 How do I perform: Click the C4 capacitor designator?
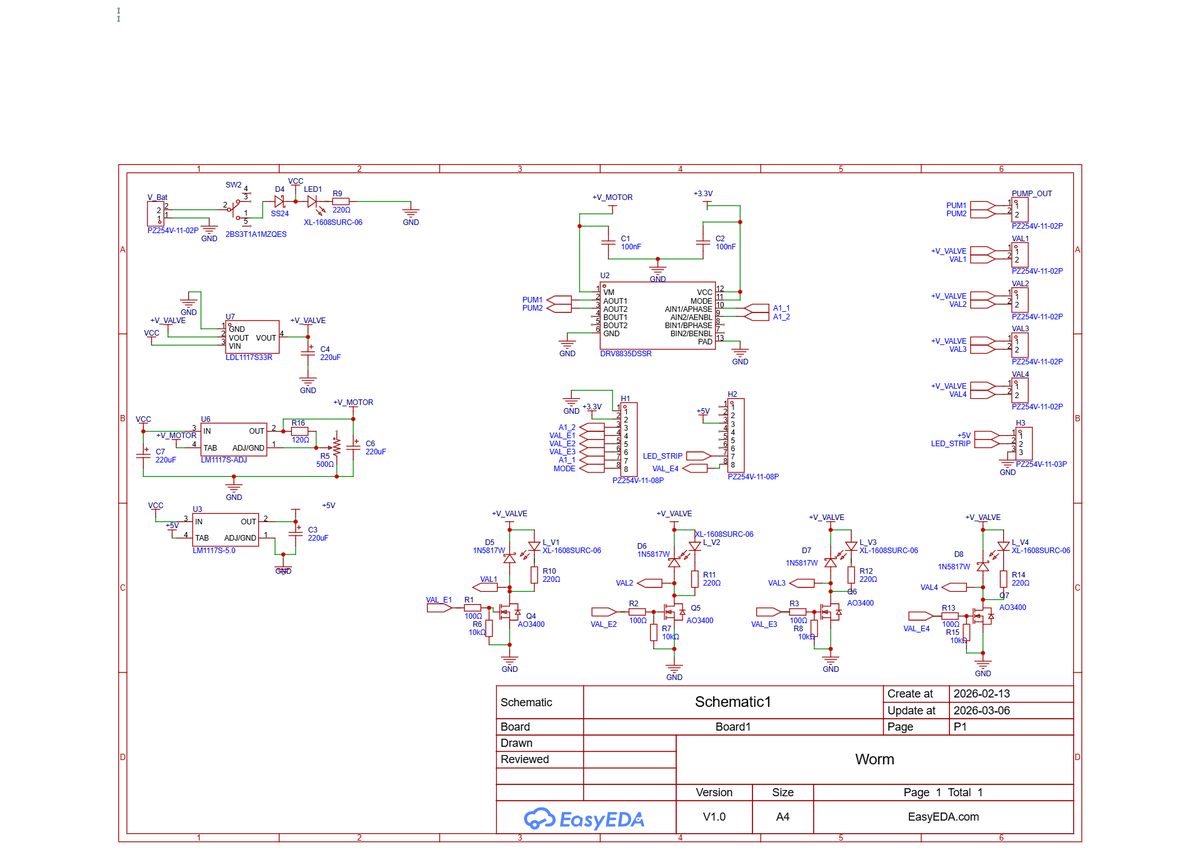(x=325, y=348)
